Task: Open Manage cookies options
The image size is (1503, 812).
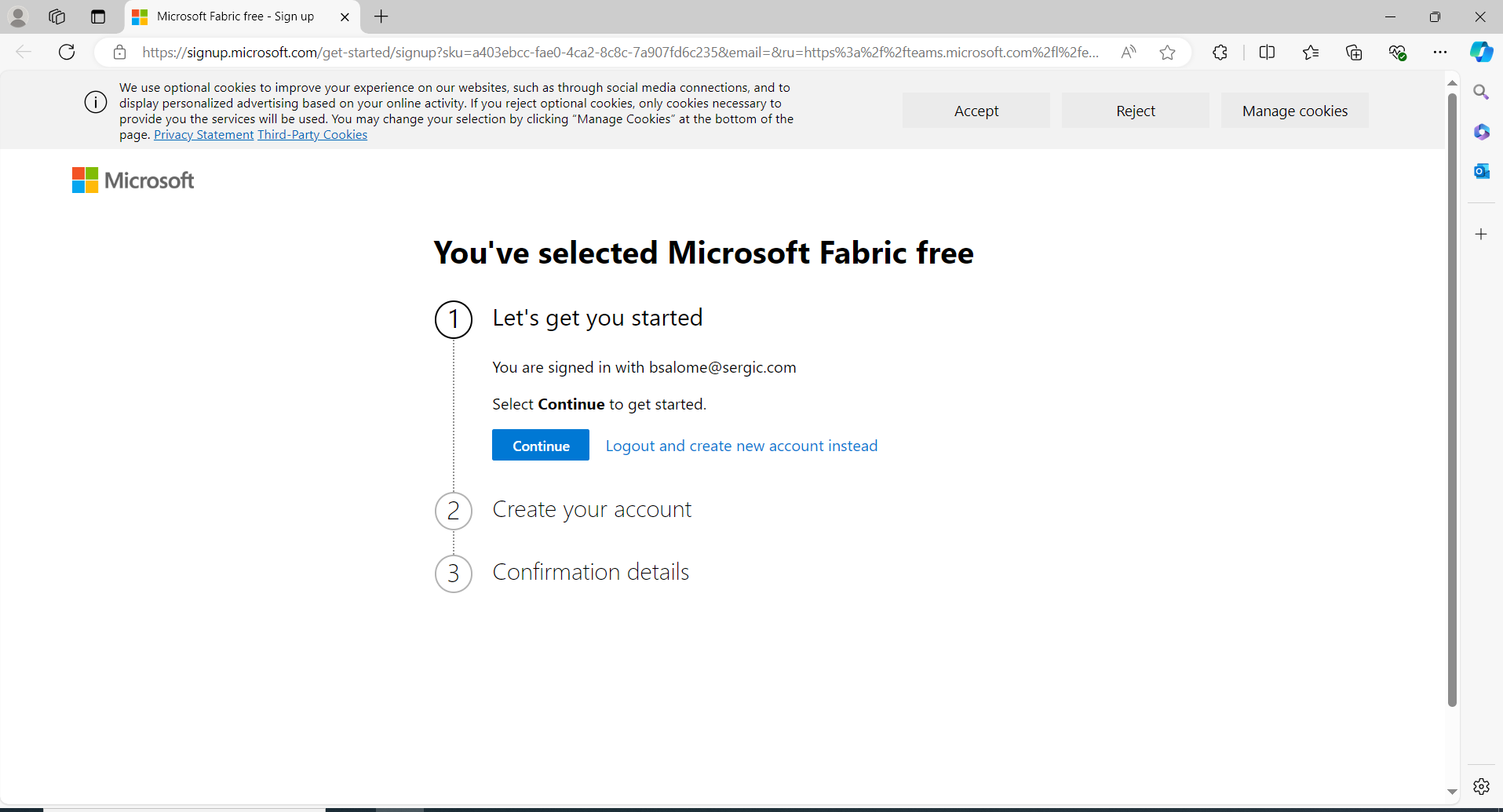Action: (1295, 111)
